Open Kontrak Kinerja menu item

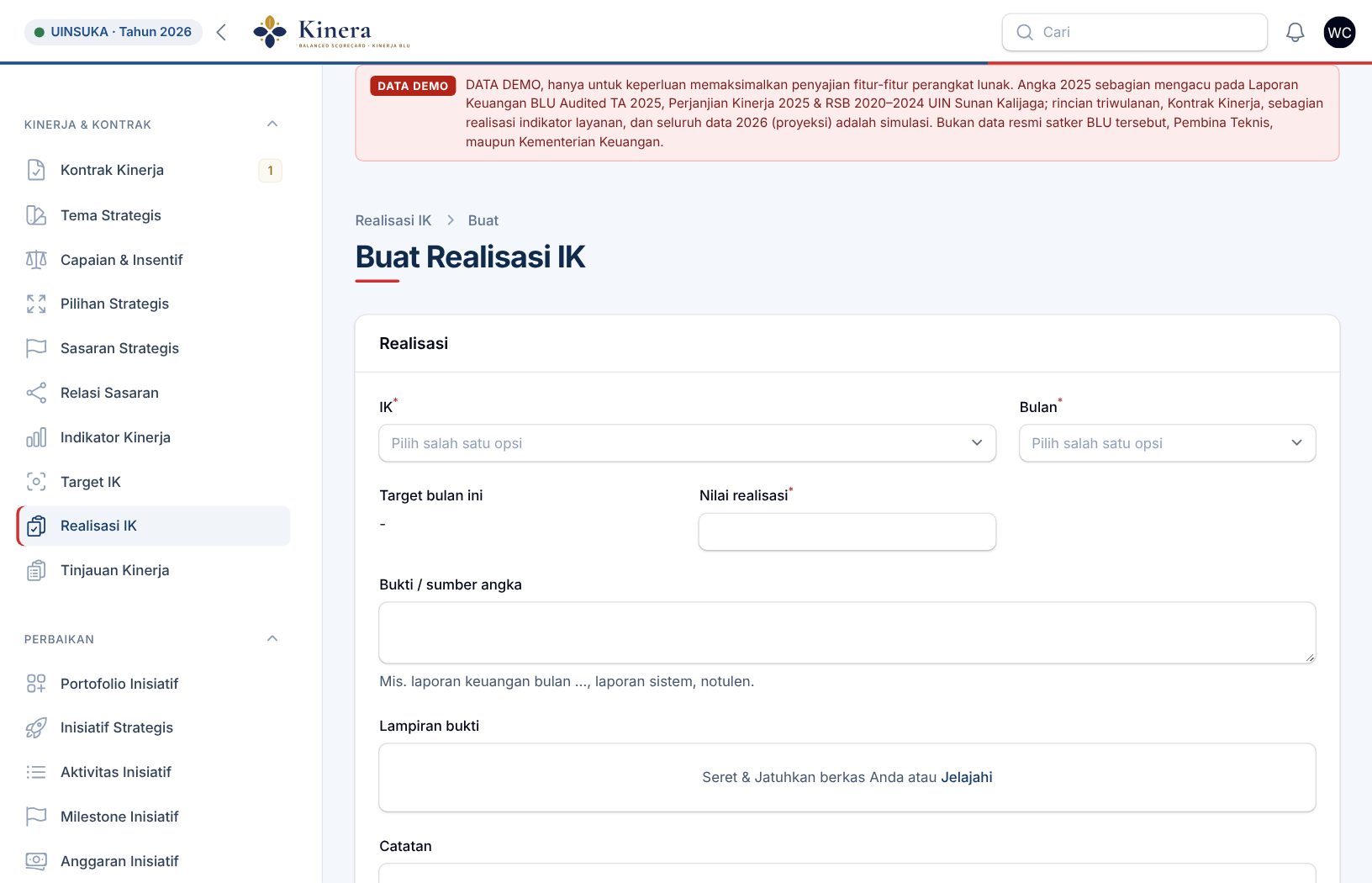point(154,170)
